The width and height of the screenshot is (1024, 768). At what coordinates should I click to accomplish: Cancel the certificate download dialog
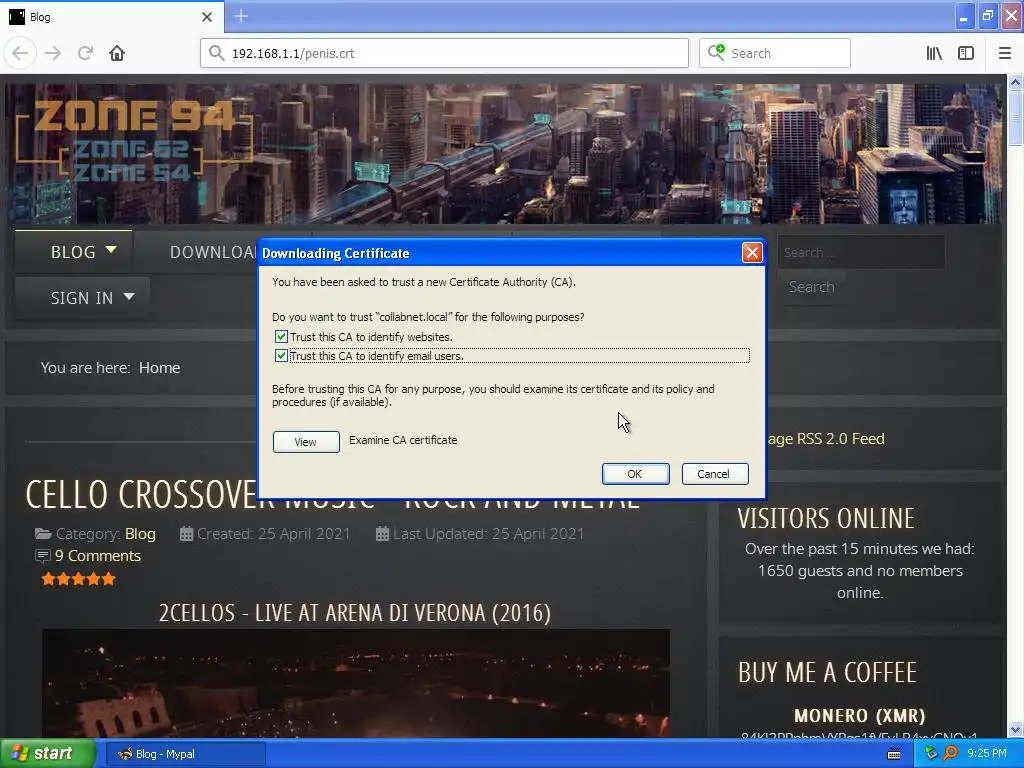(x=714, y=474)
